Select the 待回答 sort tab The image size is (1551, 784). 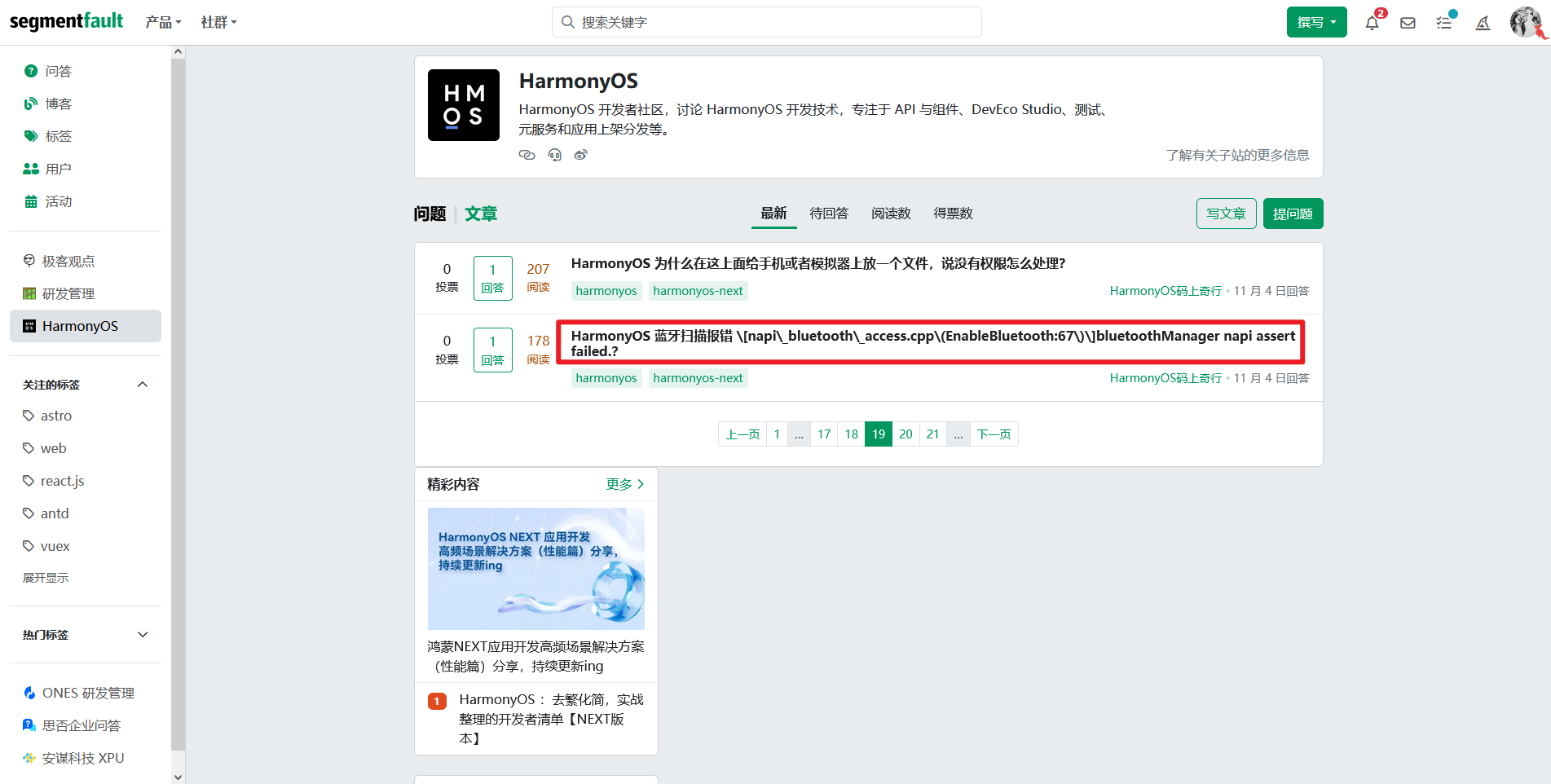coord(829,214)
